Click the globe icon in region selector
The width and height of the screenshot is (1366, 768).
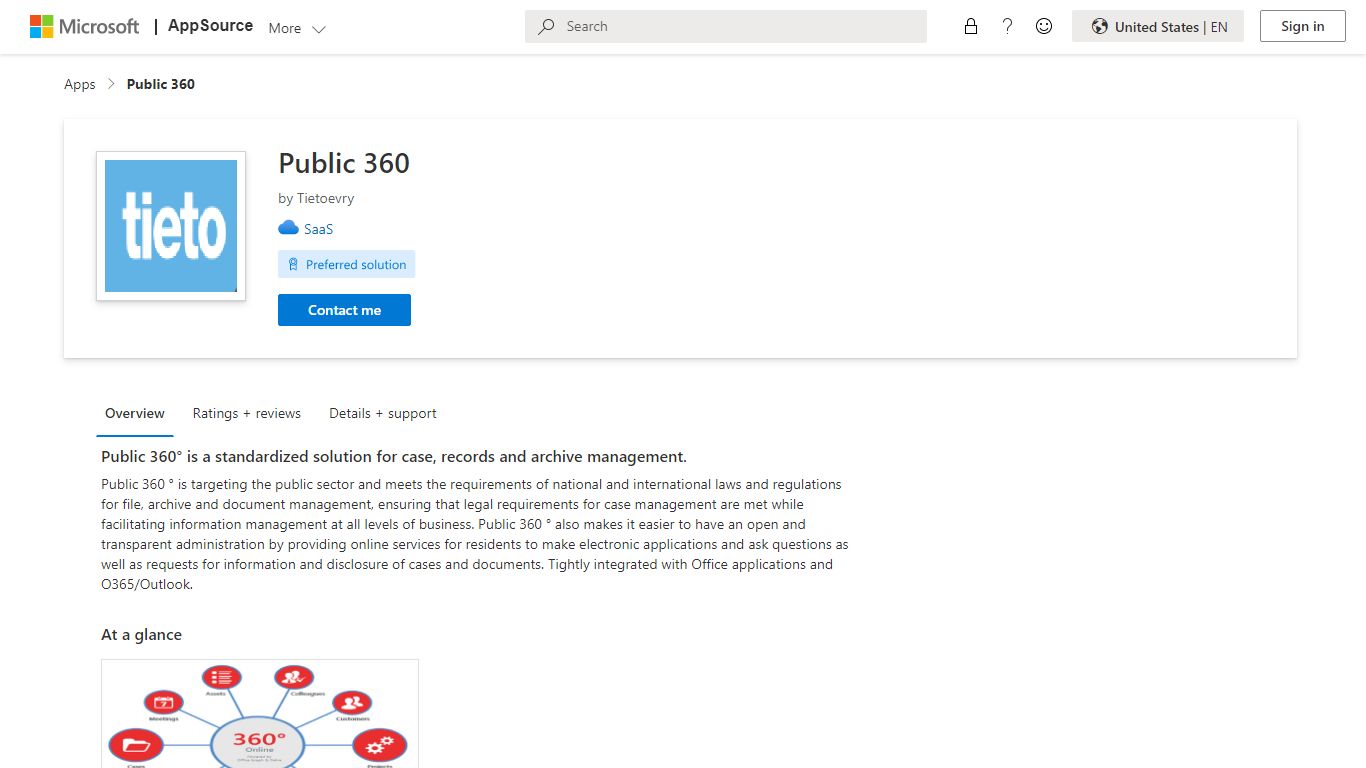tap(1099, 27)
